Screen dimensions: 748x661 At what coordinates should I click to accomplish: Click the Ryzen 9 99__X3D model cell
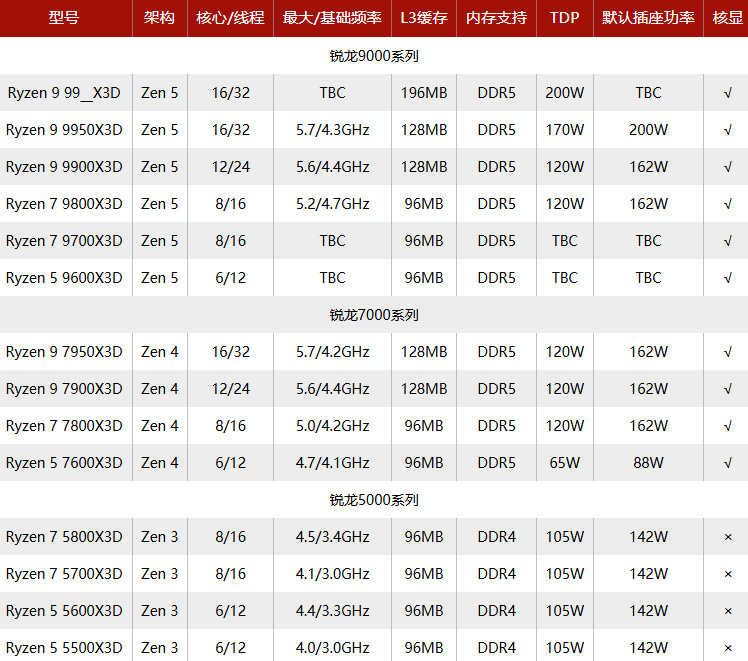click(x=64, y=93)
